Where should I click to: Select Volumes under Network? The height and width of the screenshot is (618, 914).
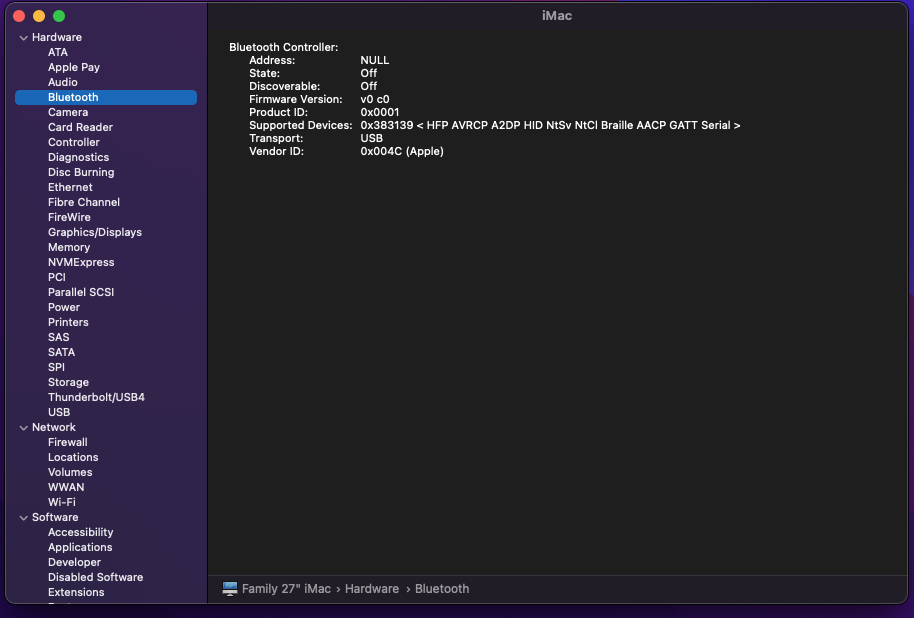(x=70, y=472)
